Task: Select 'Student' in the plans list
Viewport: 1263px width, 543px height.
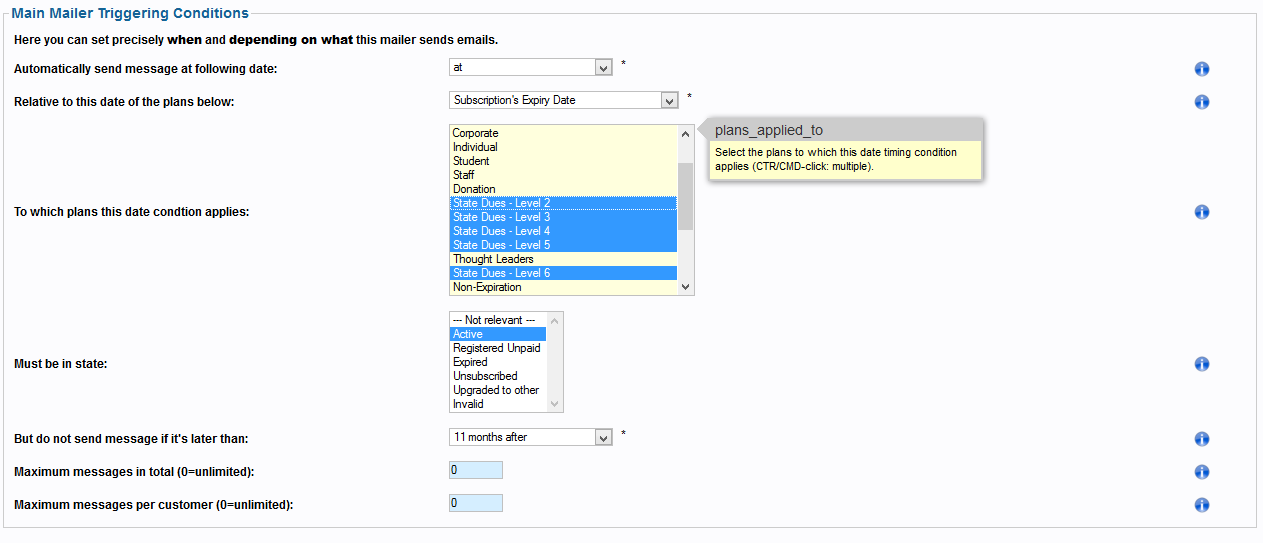Action: [x=563, y=161]
